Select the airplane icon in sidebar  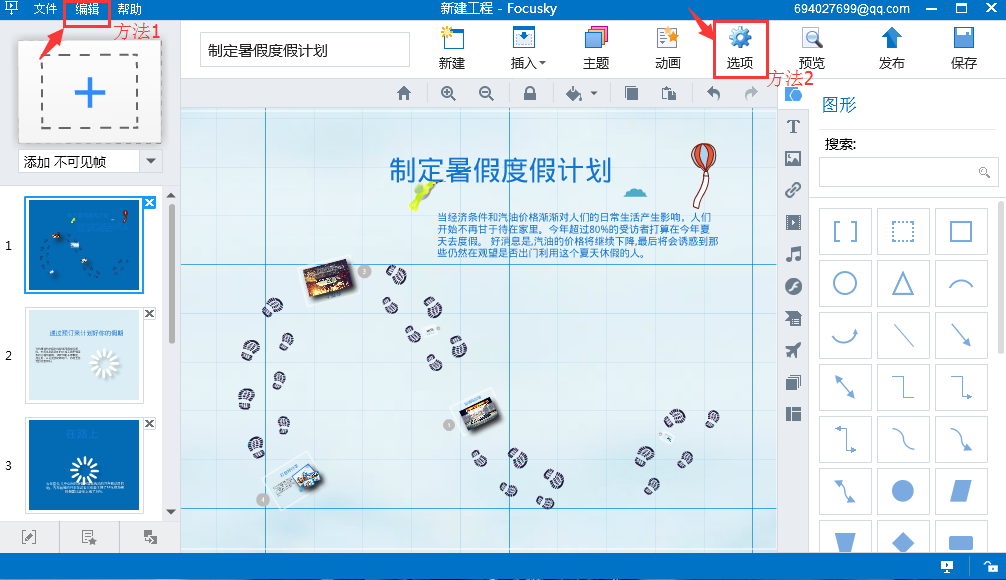[x=794, y=350]
